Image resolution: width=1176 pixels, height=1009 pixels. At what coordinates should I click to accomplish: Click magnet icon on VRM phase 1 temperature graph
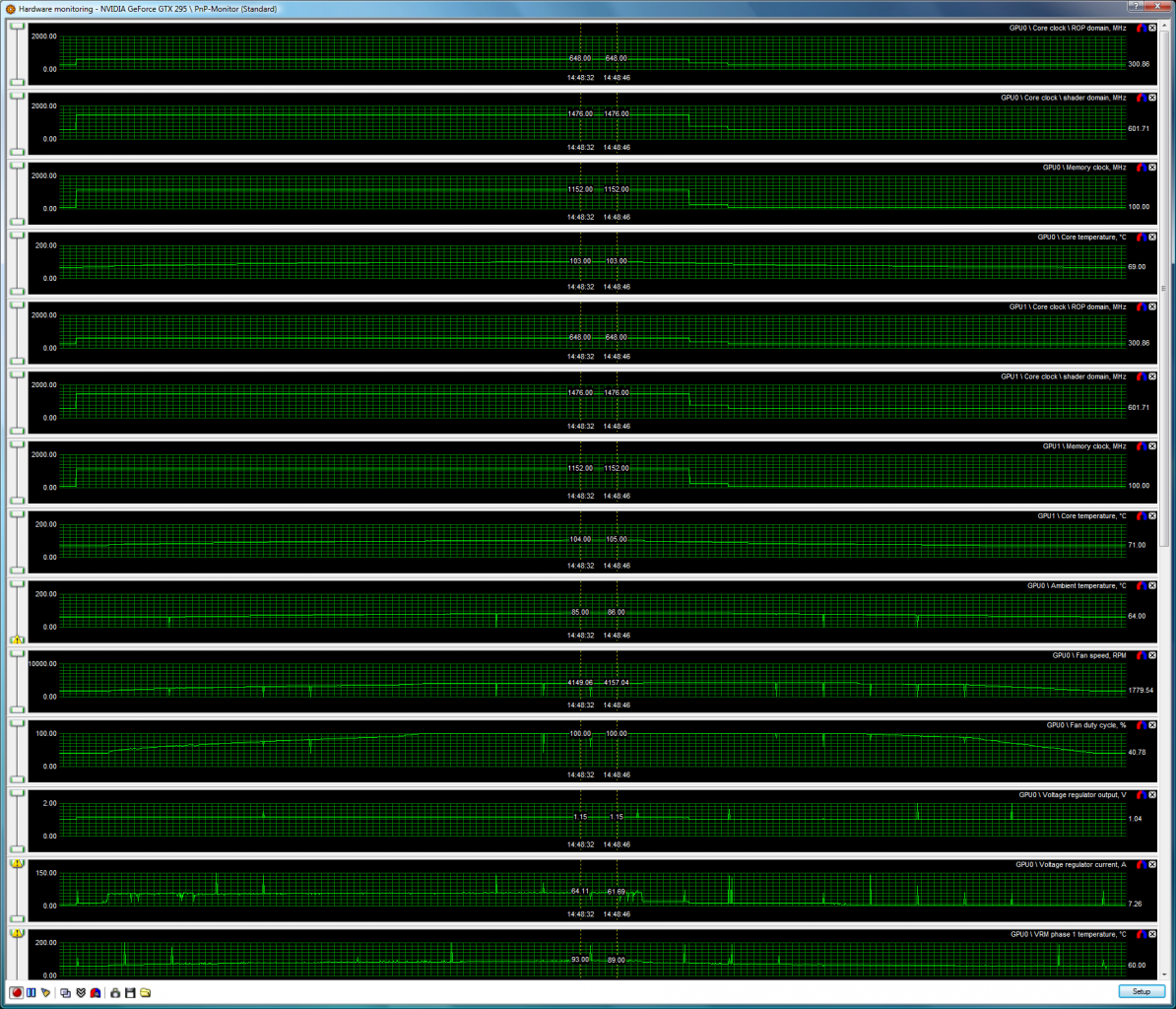1141,935
